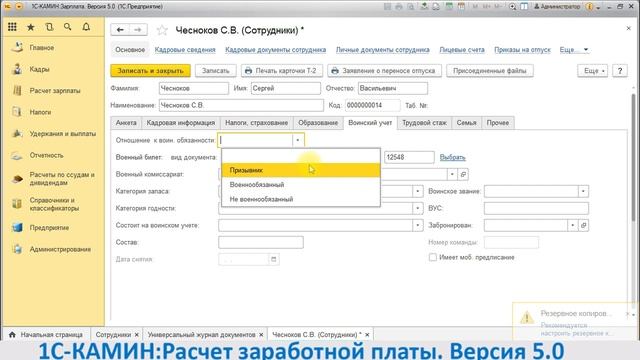This screenshot has width=640, height=360.
Task: Close the Сотрудники window tab
Action: coord(137,335)
